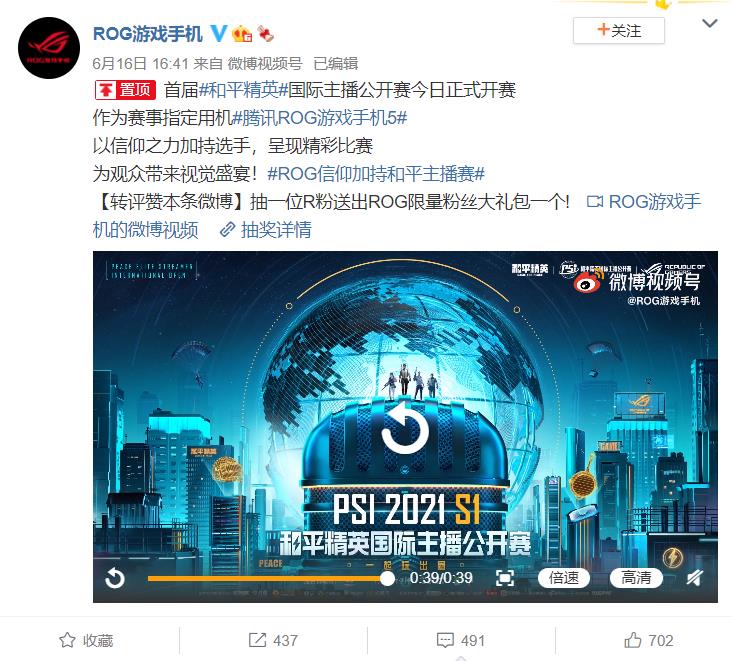Click the video progress slider handle
This screenshot has width=732, height=661.
tap(387, 579)
